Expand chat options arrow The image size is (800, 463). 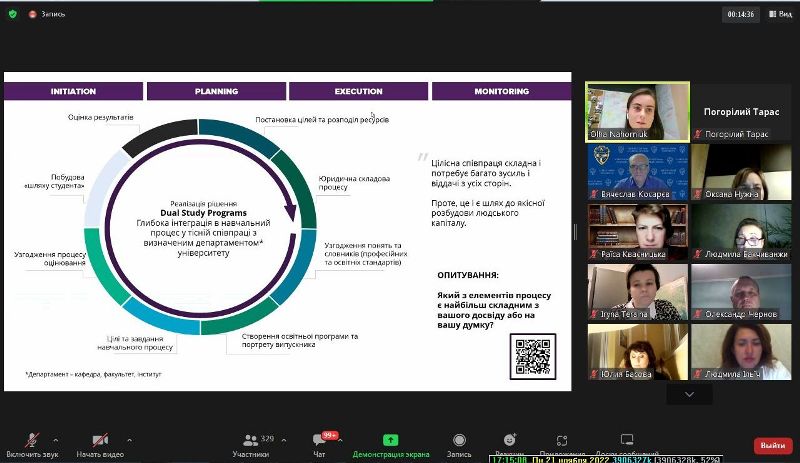coord(340,440)
